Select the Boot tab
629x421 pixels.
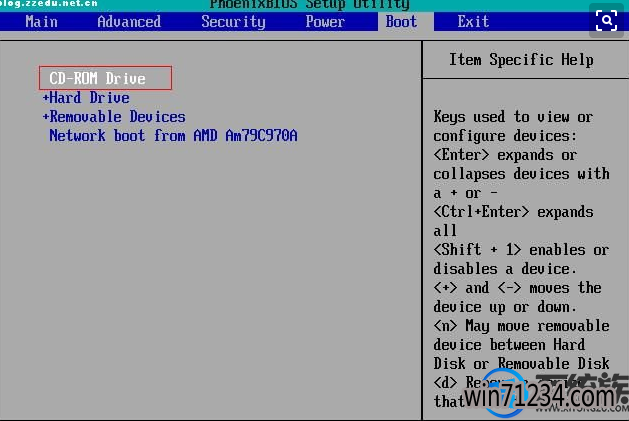click(402, 22)
